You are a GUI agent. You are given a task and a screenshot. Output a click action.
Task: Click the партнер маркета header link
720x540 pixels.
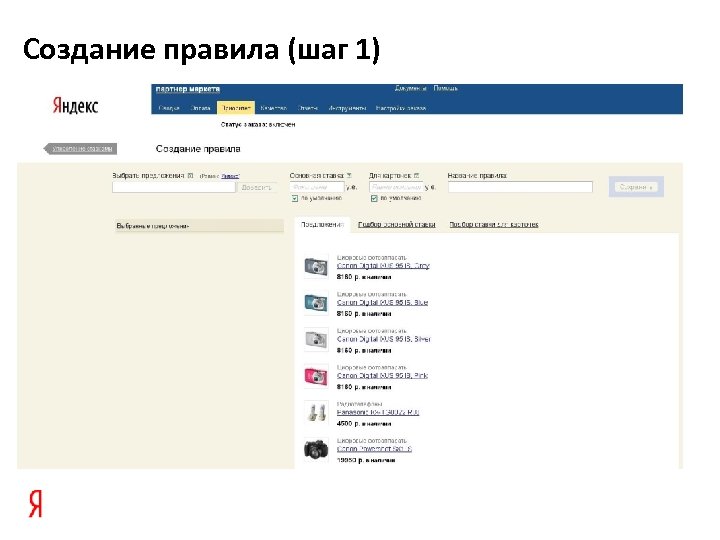(x=188, y=89)
